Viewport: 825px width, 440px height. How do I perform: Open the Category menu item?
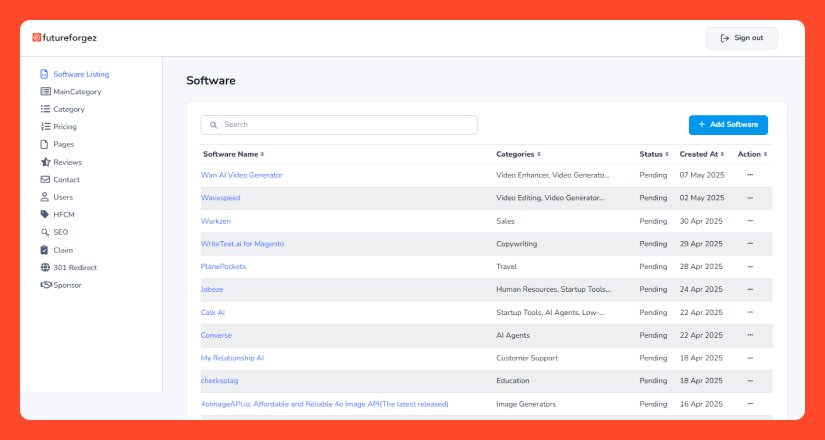coord(68,109)
